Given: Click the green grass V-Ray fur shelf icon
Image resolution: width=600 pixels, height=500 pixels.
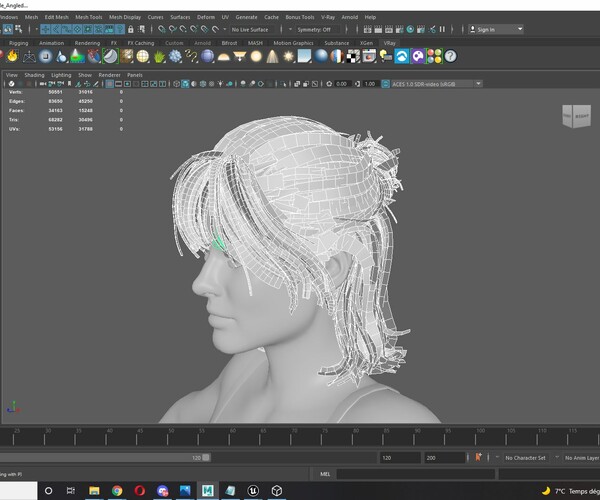Looking at the screenshot, I should pos(159,56).
